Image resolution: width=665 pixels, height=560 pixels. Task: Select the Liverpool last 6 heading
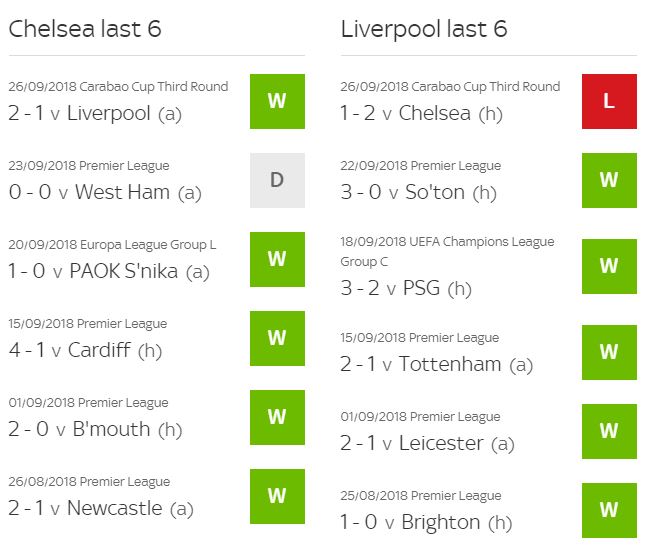pyautogui.click(x=424, y=29)
